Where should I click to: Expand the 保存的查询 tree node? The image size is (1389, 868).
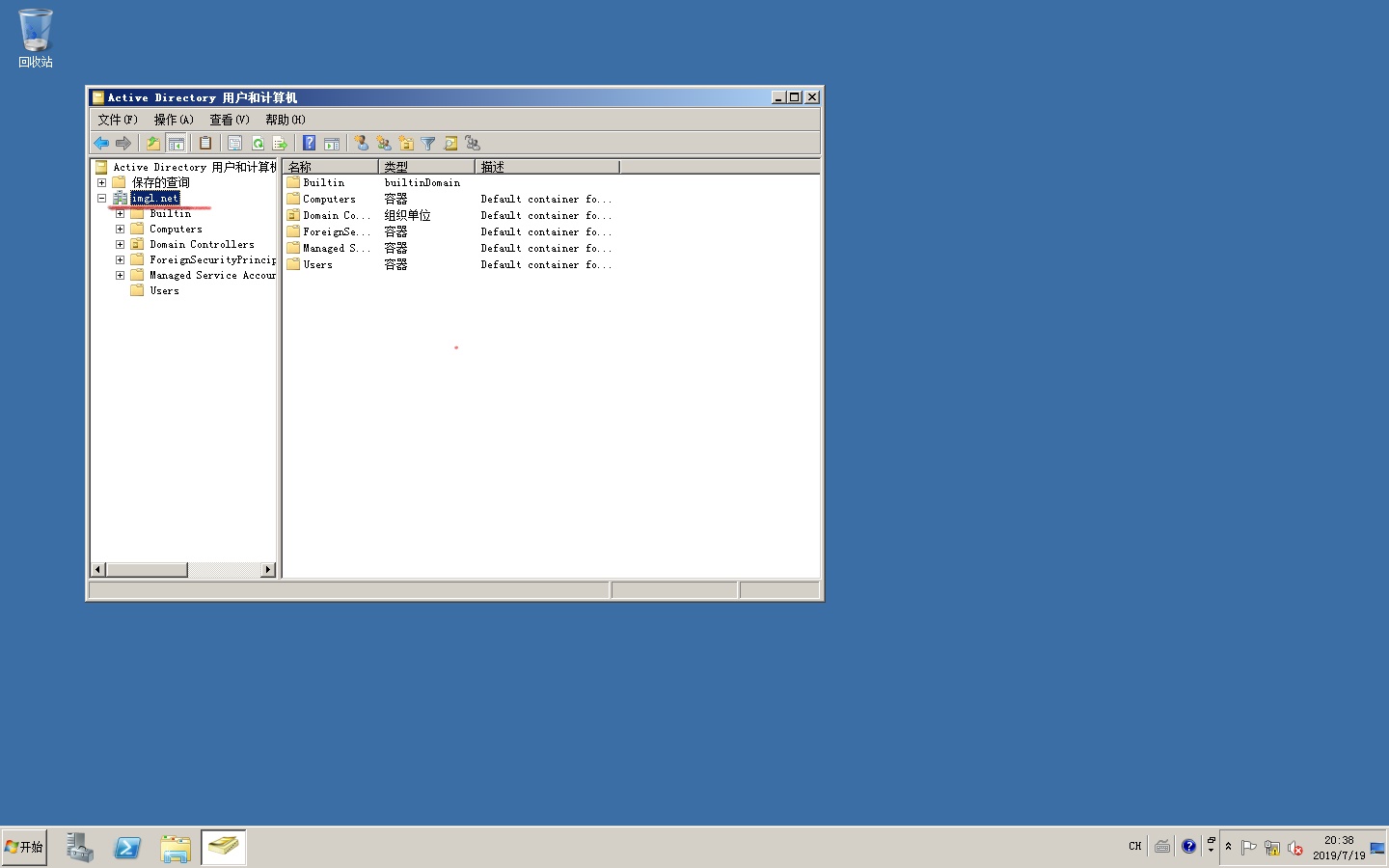tap(101, 182)
